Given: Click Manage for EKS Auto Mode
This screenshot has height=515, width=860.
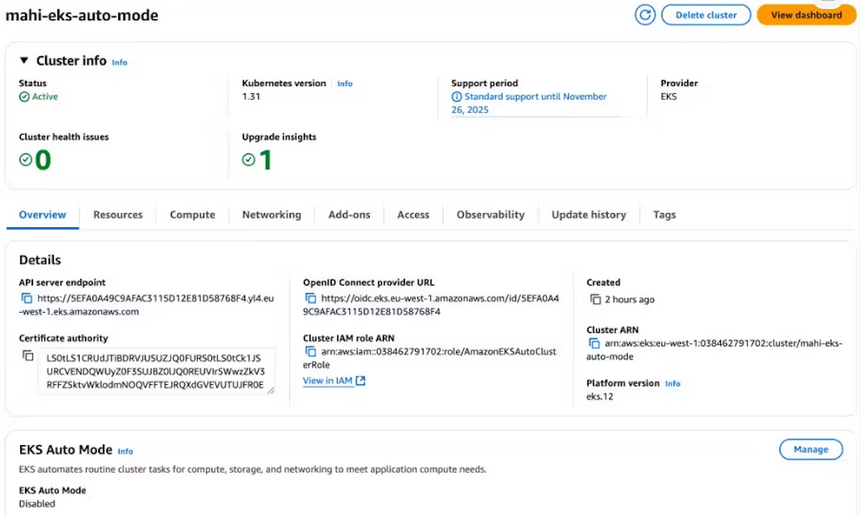Looking at the screenshot, I should pyautogui.click(x=811, y=449).
